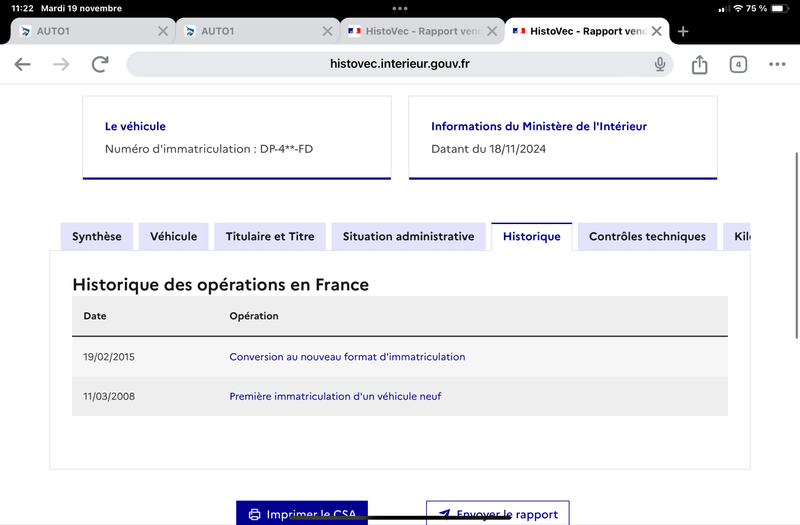
Task: Reload the page with the refresh icon
Action: (100, 64)
